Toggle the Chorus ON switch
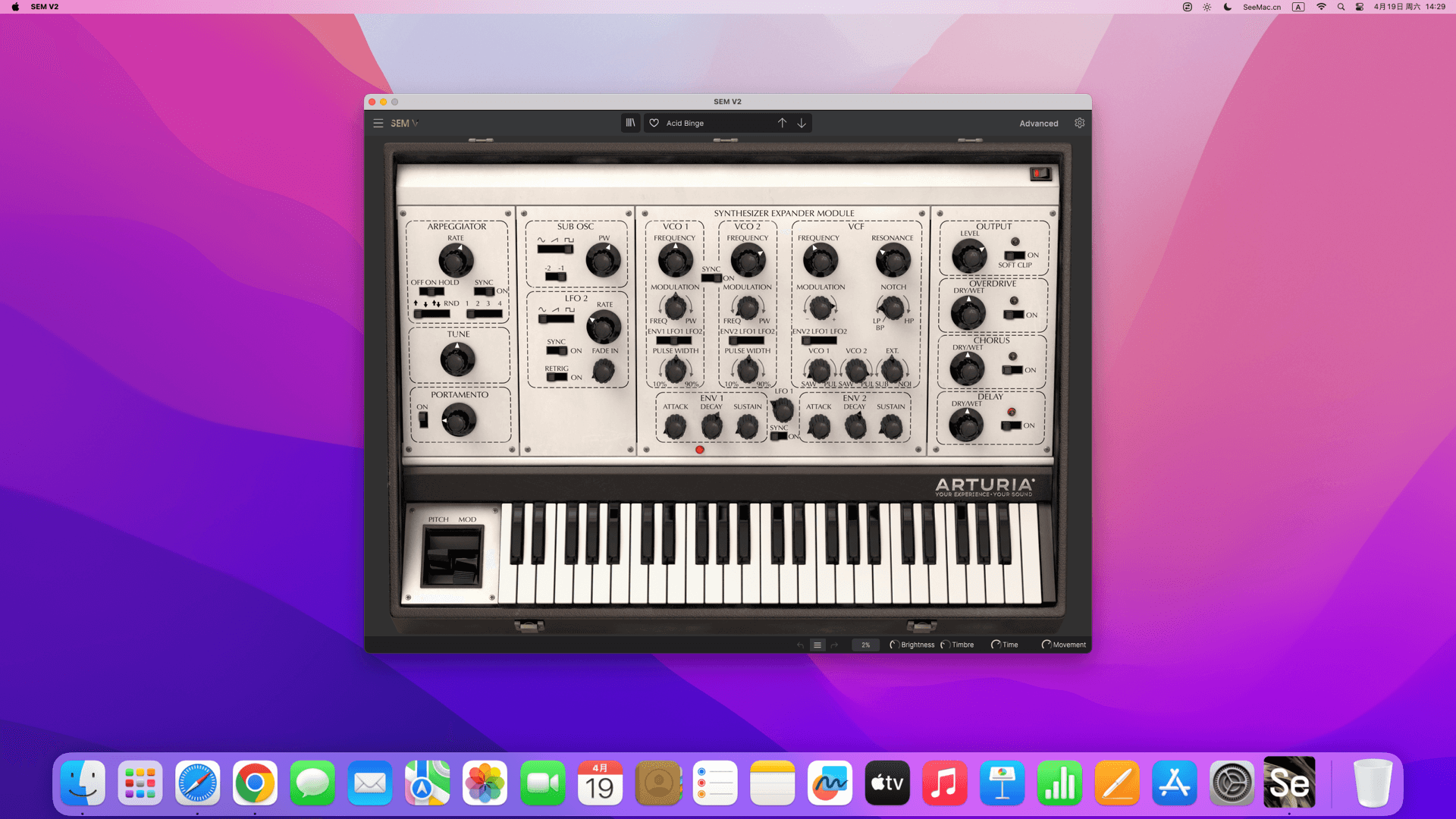The height and width of the screenshot is (819, 1456). click(1012, 370)
